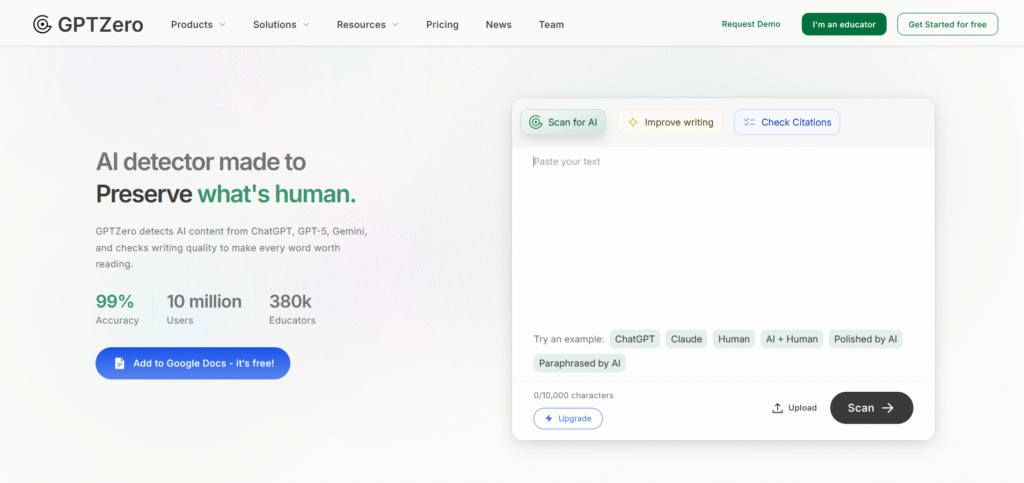Screen dimensions: 1024x483
Task: Click the arrow icon on Scan button
Action: coord(887,408)
